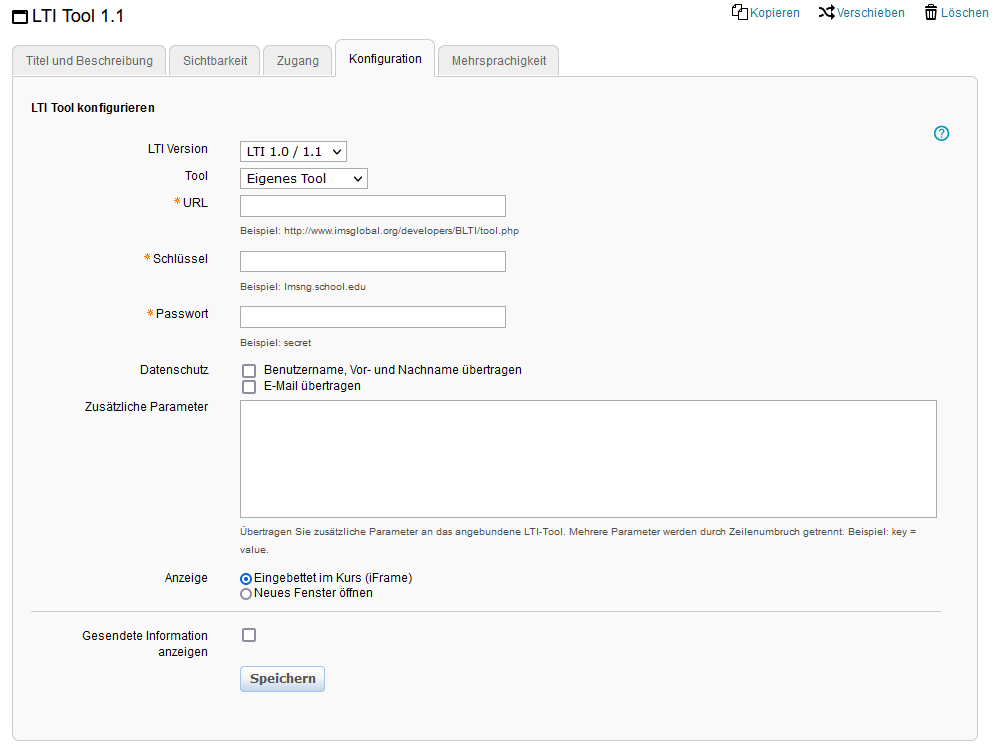Open the Sichtbarkeit tab
The image size is (996, 756).
(x=214, y=60)
